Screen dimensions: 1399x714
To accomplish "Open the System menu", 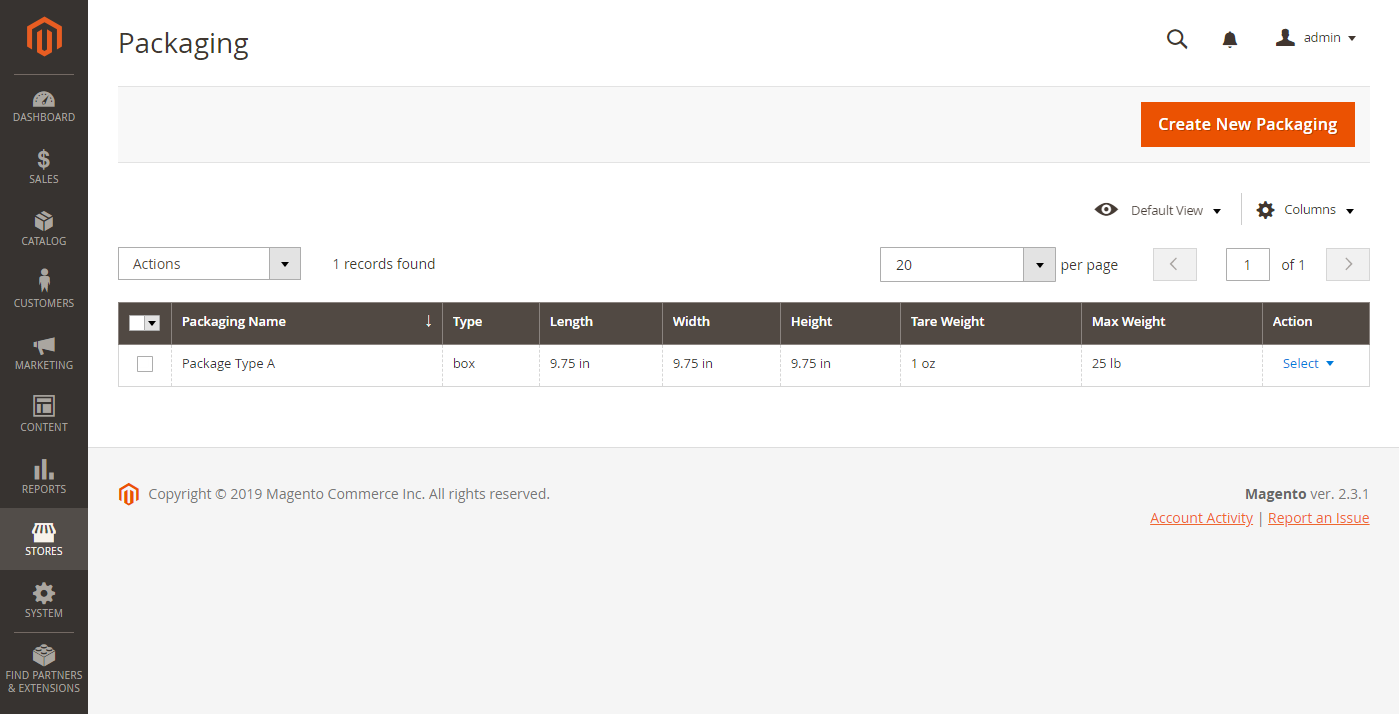I will pos(44,601).
